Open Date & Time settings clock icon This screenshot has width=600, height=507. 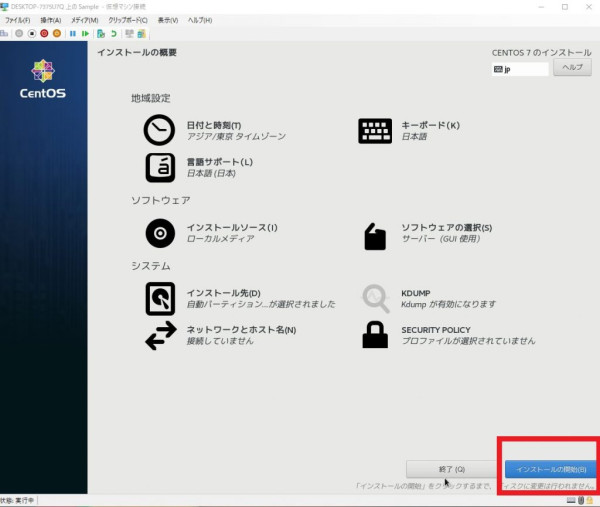pos(159,130)
